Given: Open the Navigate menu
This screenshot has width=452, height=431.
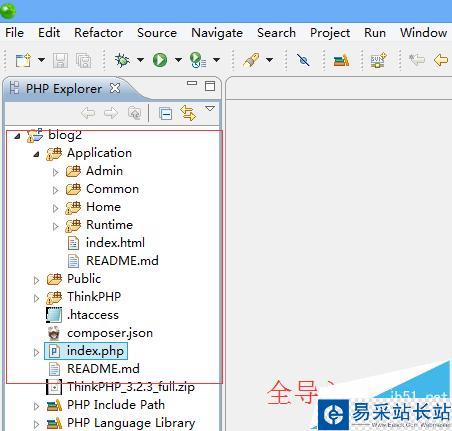Looking at the screenshot, I should [x=217, y=33].
